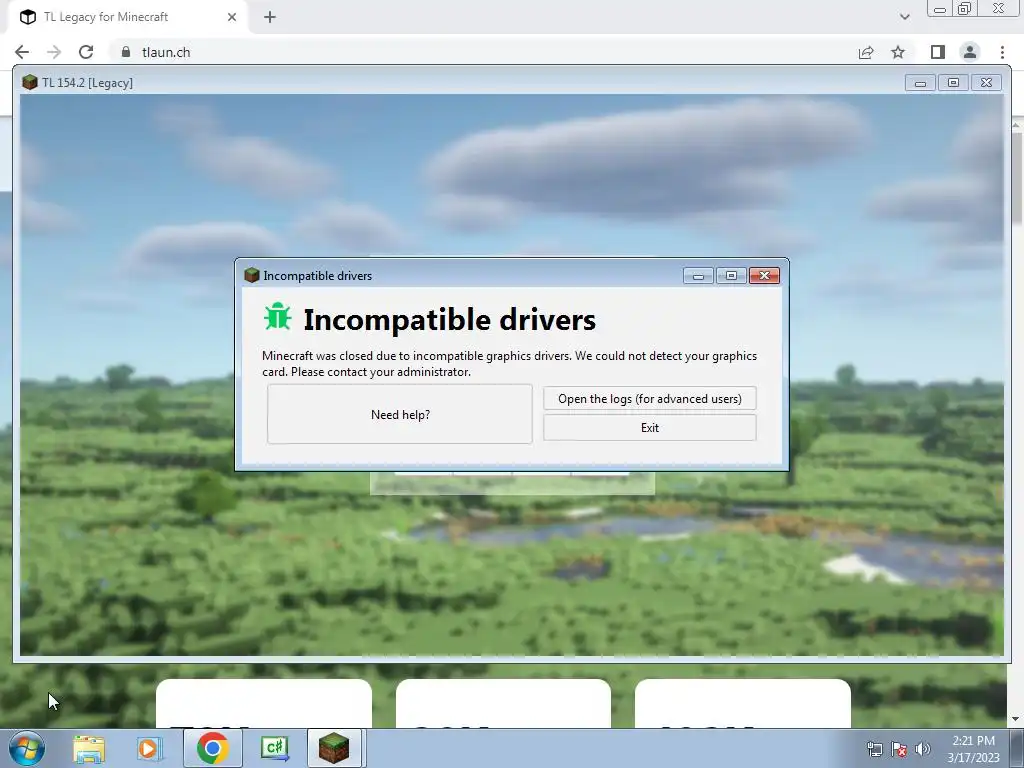Open Action Center flag icon
Image resolution: width=1024 pixels, height=768 pixels.
[899, 750]
